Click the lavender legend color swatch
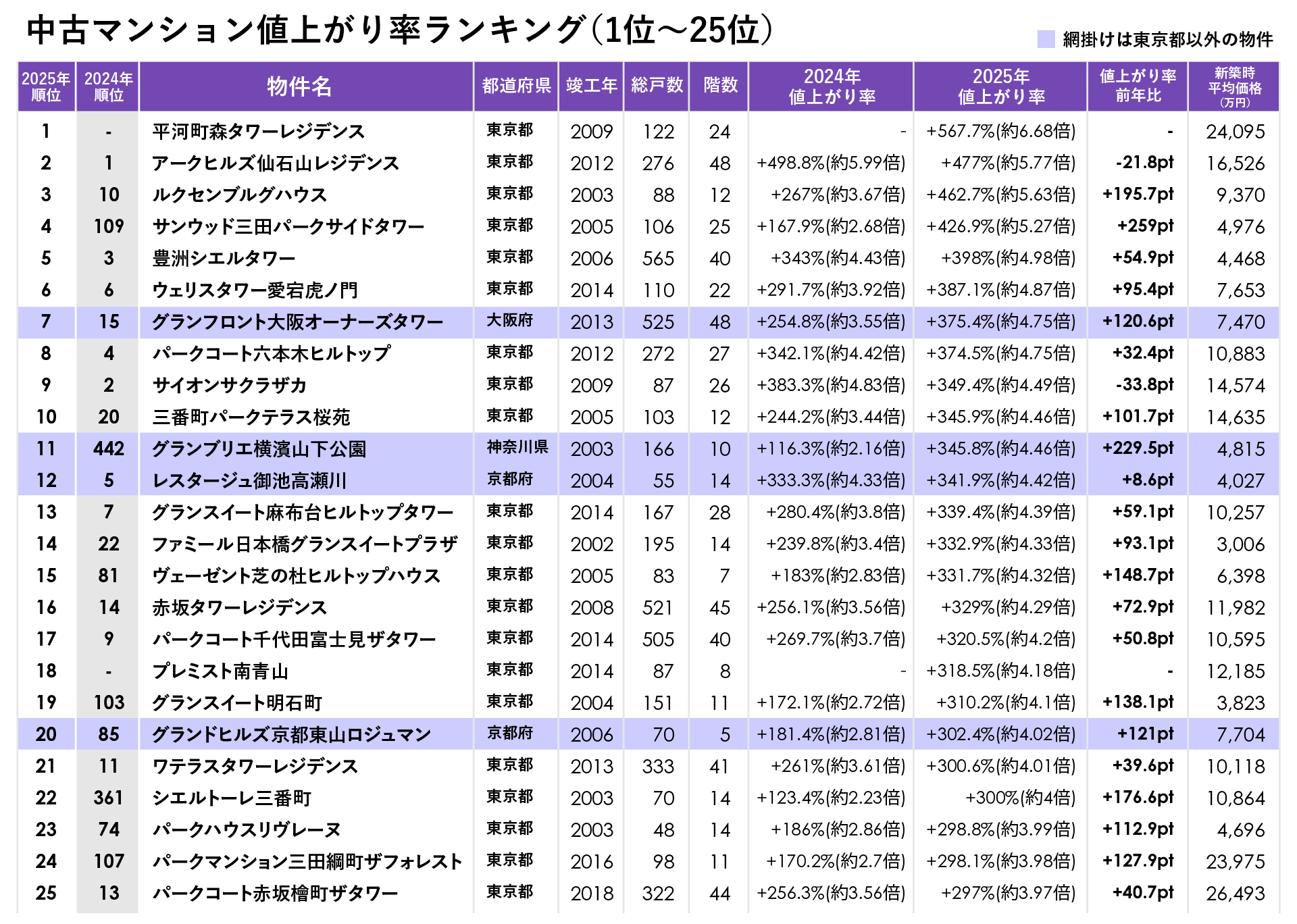 click(1046, 39)
